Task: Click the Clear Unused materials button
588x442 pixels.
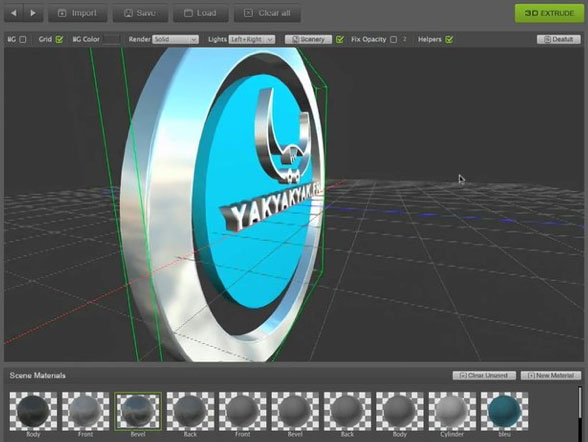Action: 484,375
